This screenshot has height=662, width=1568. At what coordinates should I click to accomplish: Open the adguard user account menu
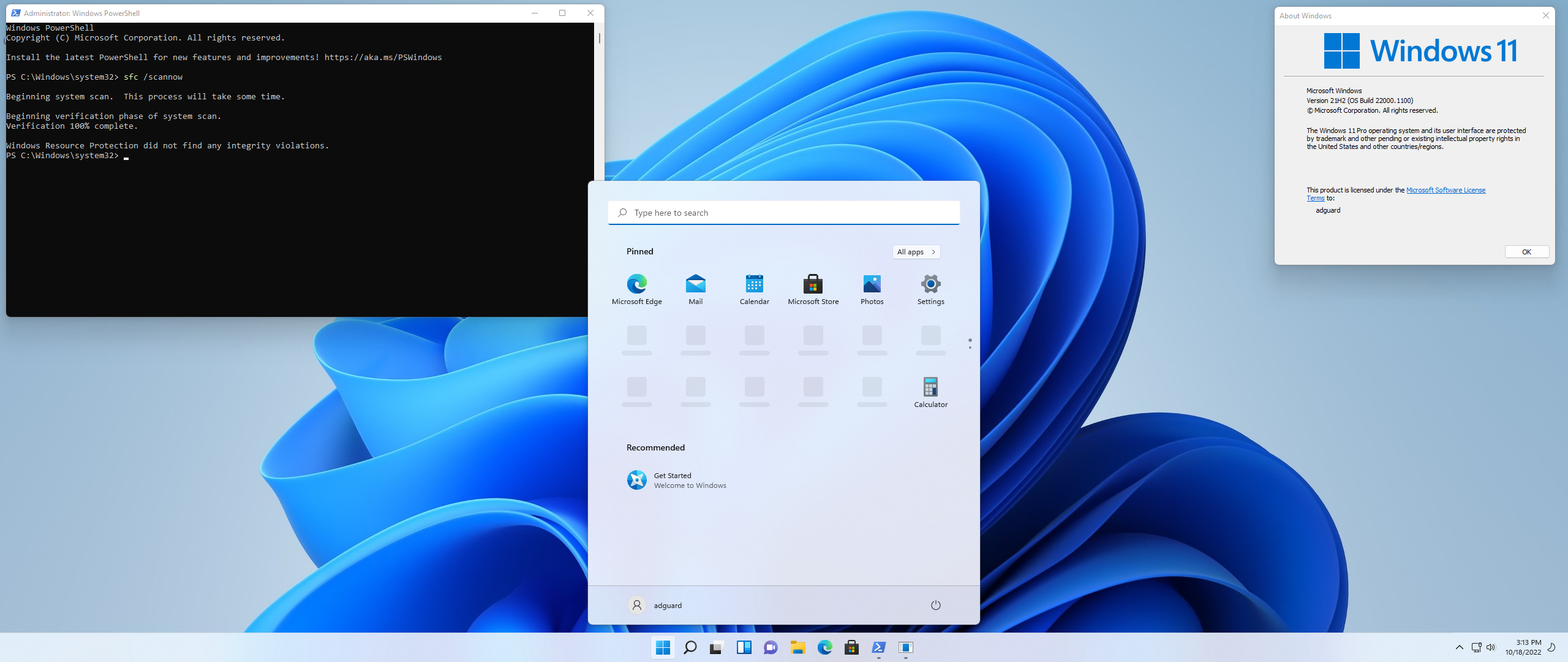click(x=655, y=605)
